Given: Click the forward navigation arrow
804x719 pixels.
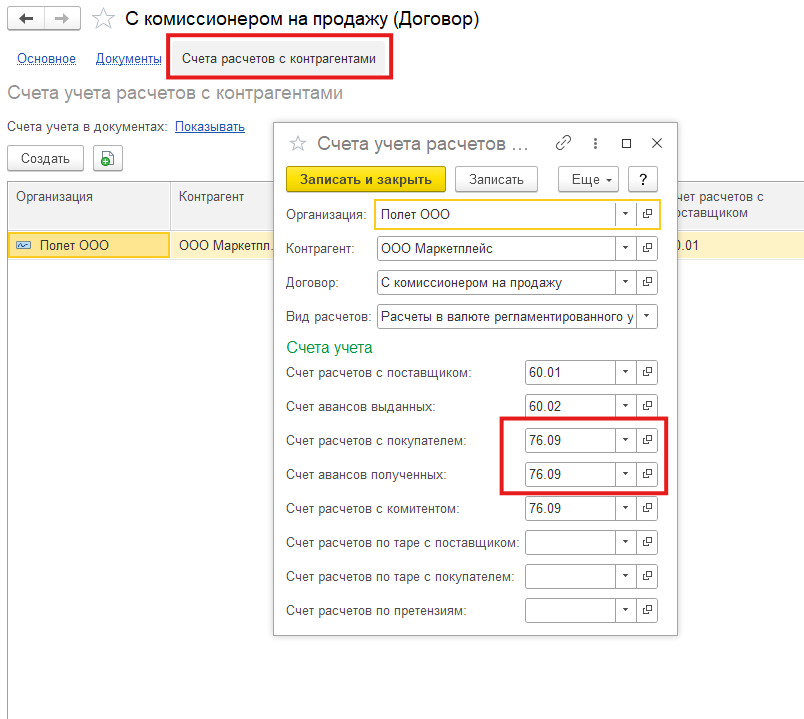Looking at the screenshot, I should tap(62, 19).
